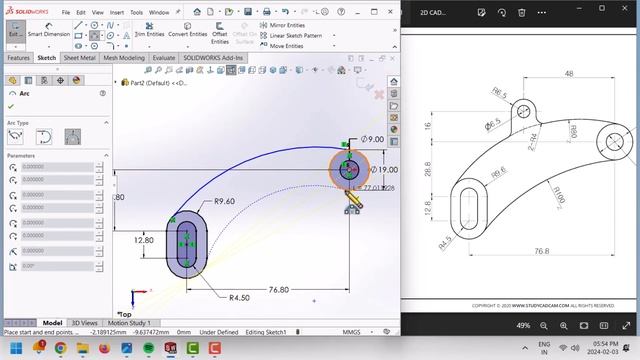Open the DisplayManager tab
The image size is (640, 360).
76,80
